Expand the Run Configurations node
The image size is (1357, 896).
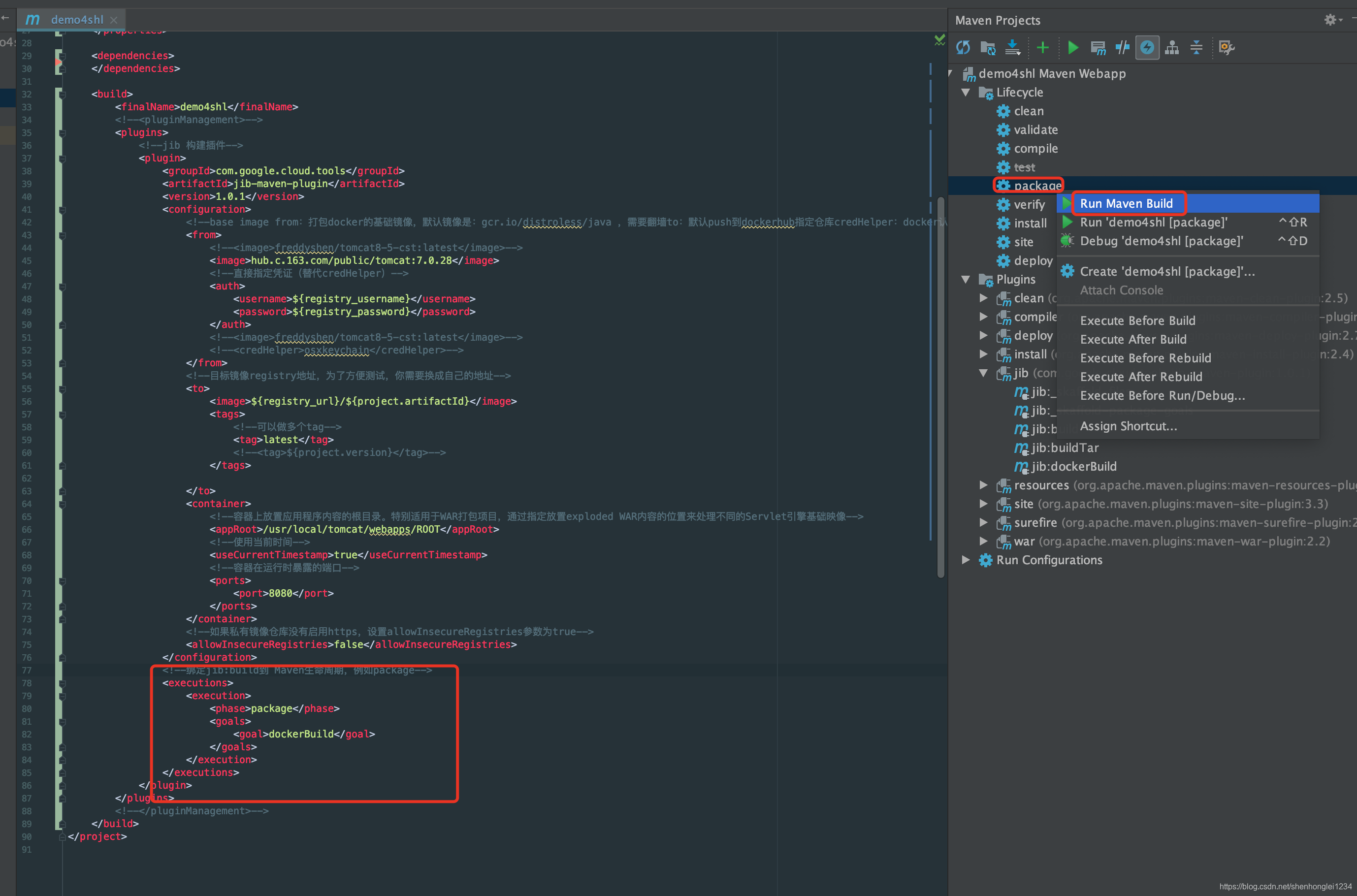pos(966,560)
